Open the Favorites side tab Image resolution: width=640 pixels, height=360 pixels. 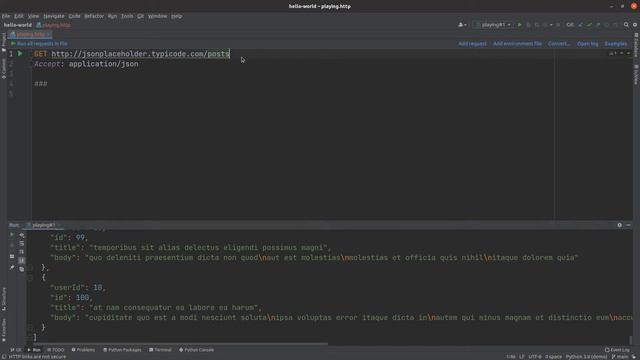pos(4,330)
